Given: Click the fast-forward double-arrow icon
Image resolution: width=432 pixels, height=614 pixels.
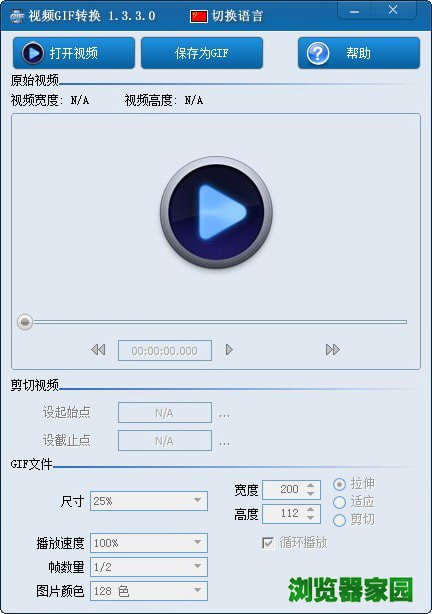Looking at the screenshot, I should (333, 349).
